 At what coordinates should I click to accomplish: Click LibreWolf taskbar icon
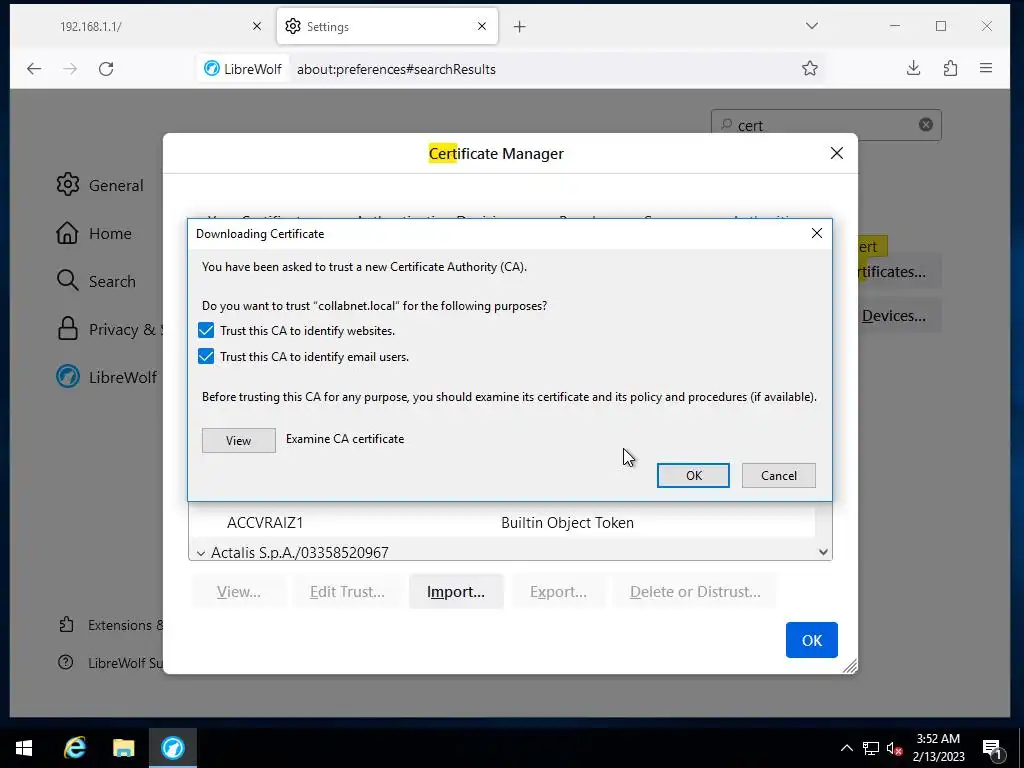pyautogui.click(x=172, y=748)
